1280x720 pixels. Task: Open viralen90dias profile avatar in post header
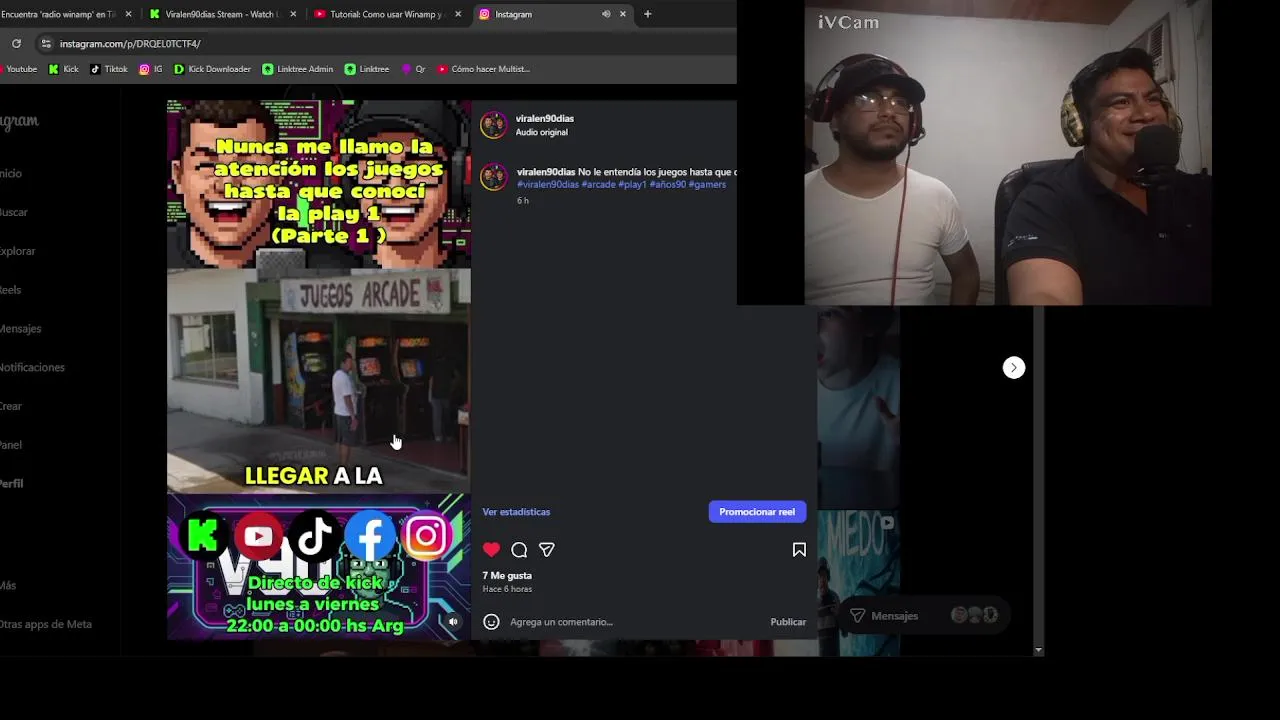point(494,125)
